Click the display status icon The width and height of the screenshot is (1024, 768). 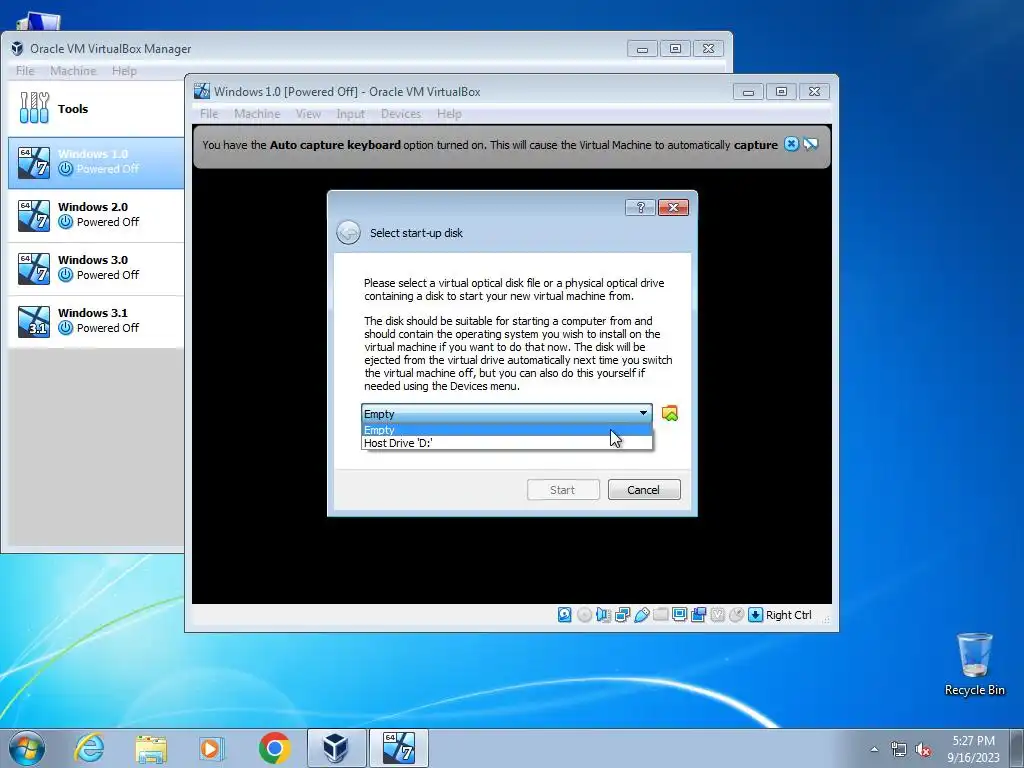point(679,615)
